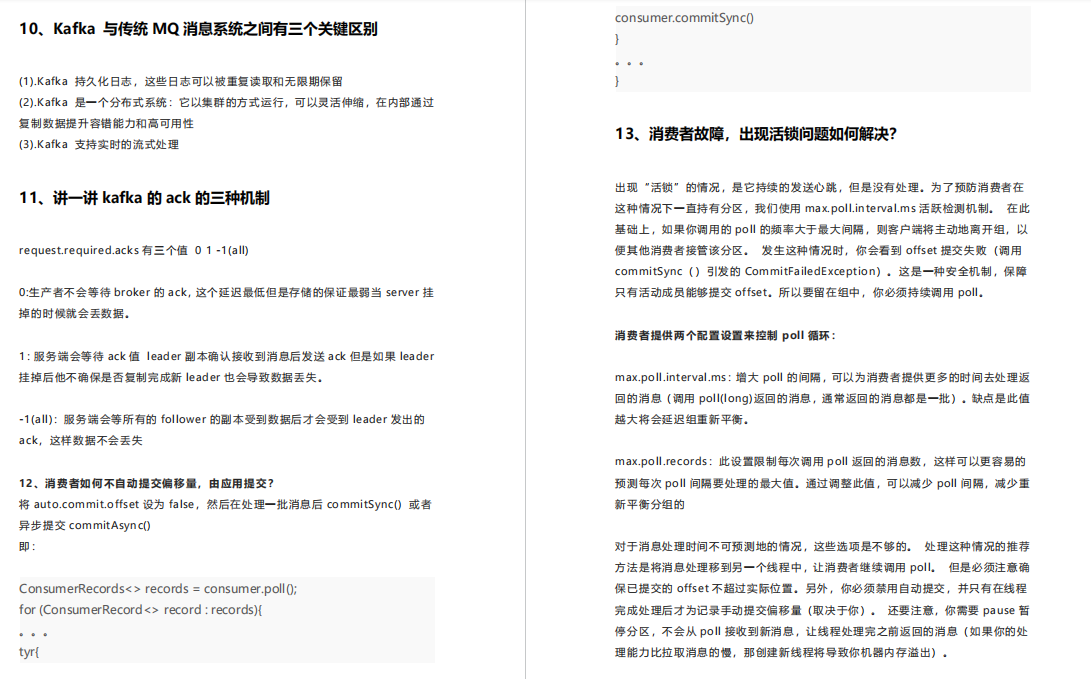Click line starting '基础上, 如果你调用的 poll 的频率'
1091x679 pixels.
click(x=821, y=230)
